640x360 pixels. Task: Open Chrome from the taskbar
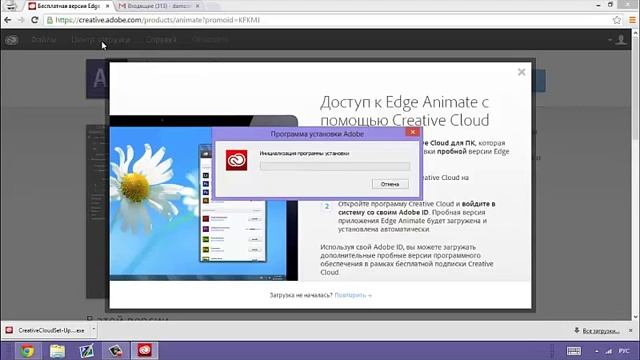click(x=27, y=351)
